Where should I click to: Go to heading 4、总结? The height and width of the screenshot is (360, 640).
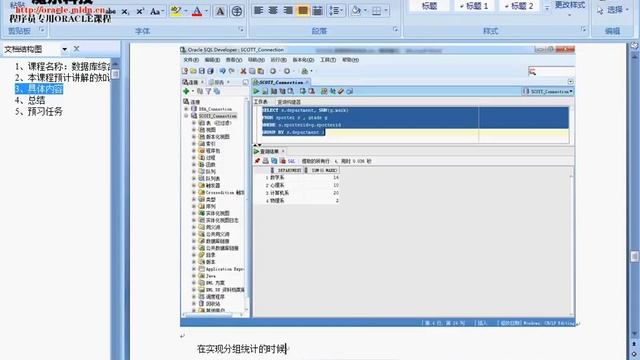pos(30,100)
